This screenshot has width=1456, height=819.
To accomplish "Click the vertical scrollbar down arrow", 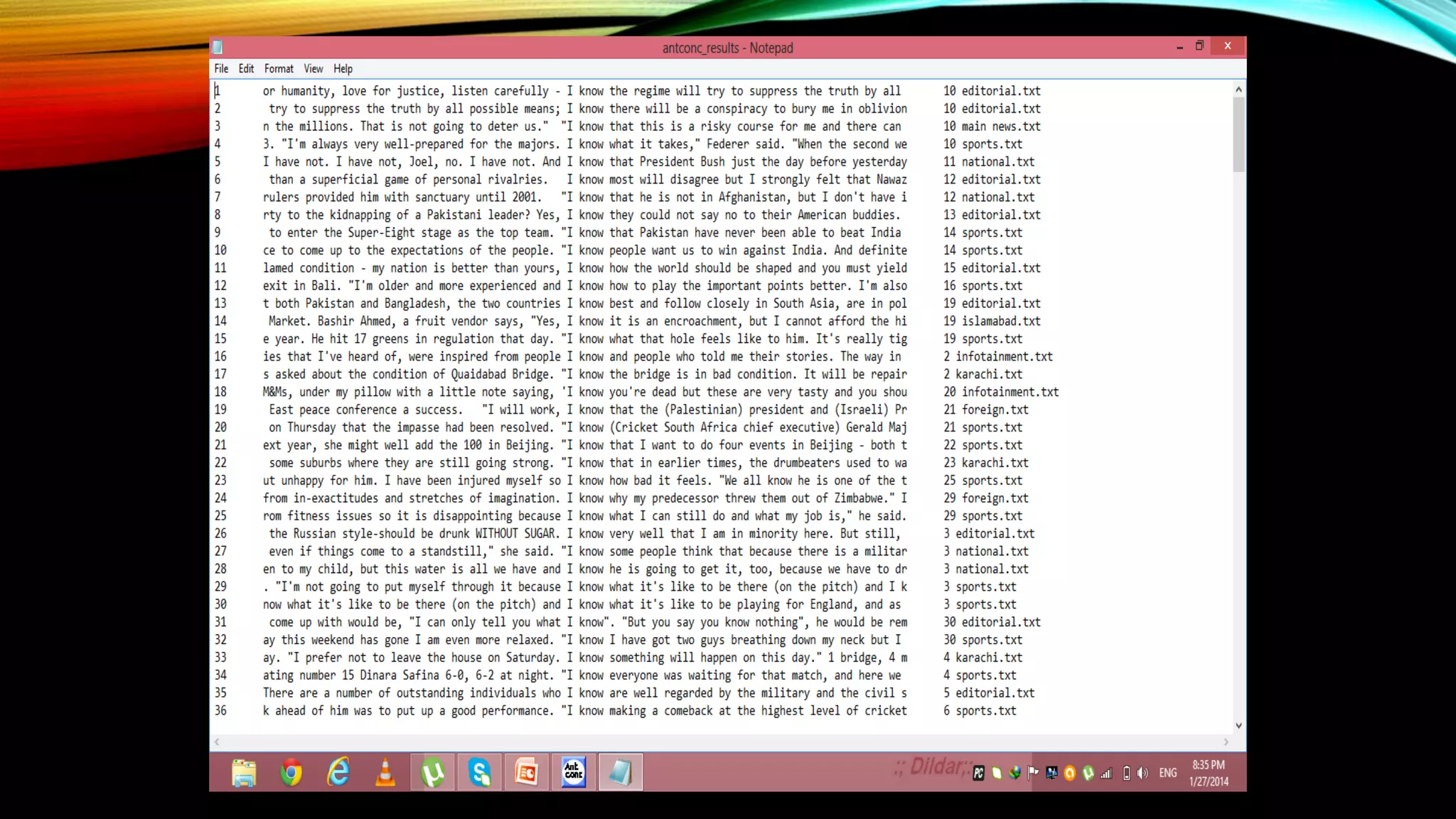I will pos(1238,726).
